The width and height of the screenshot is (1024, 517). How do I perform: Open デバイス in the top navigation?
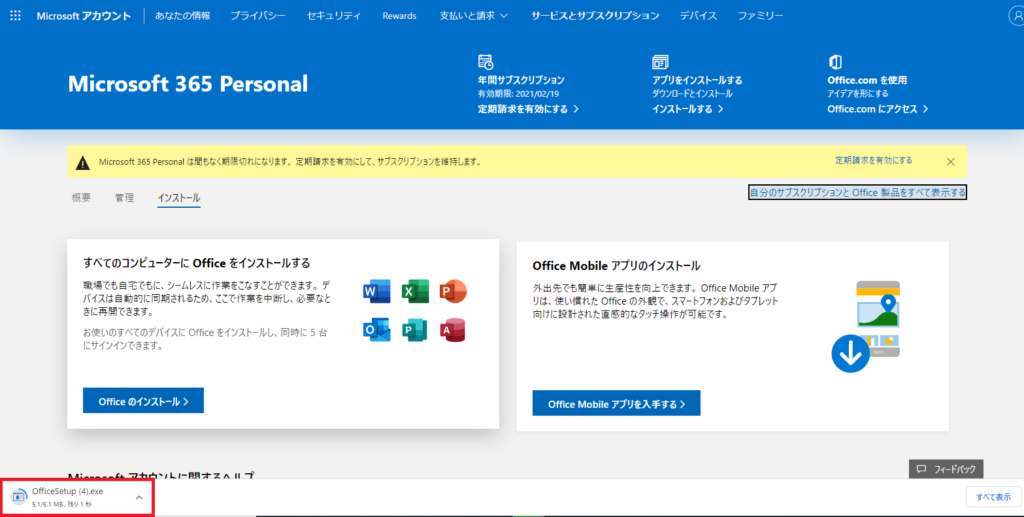tap(698, 16)
